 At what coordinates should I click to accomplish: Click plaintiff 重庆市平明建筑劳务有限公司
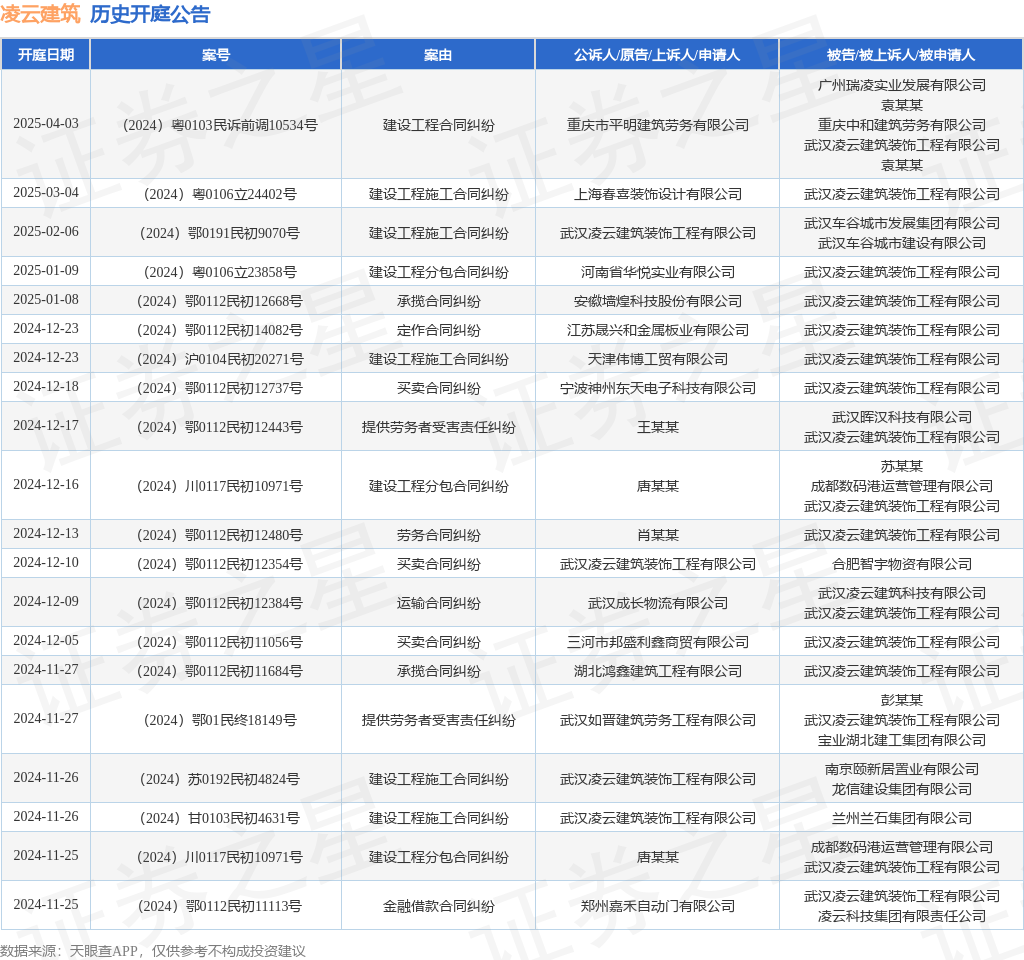coord(658,125)
